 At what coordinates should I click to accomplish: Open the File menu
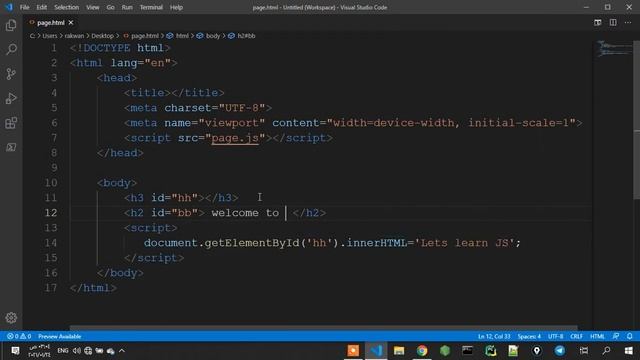(24, 7)
